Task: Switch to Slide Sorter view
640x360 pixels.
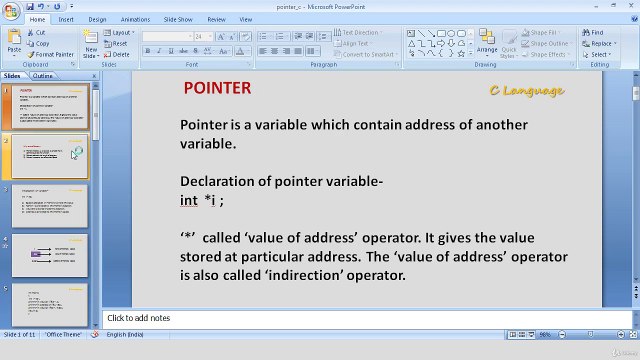Action: pyautogui.click(x=522, y=334)
